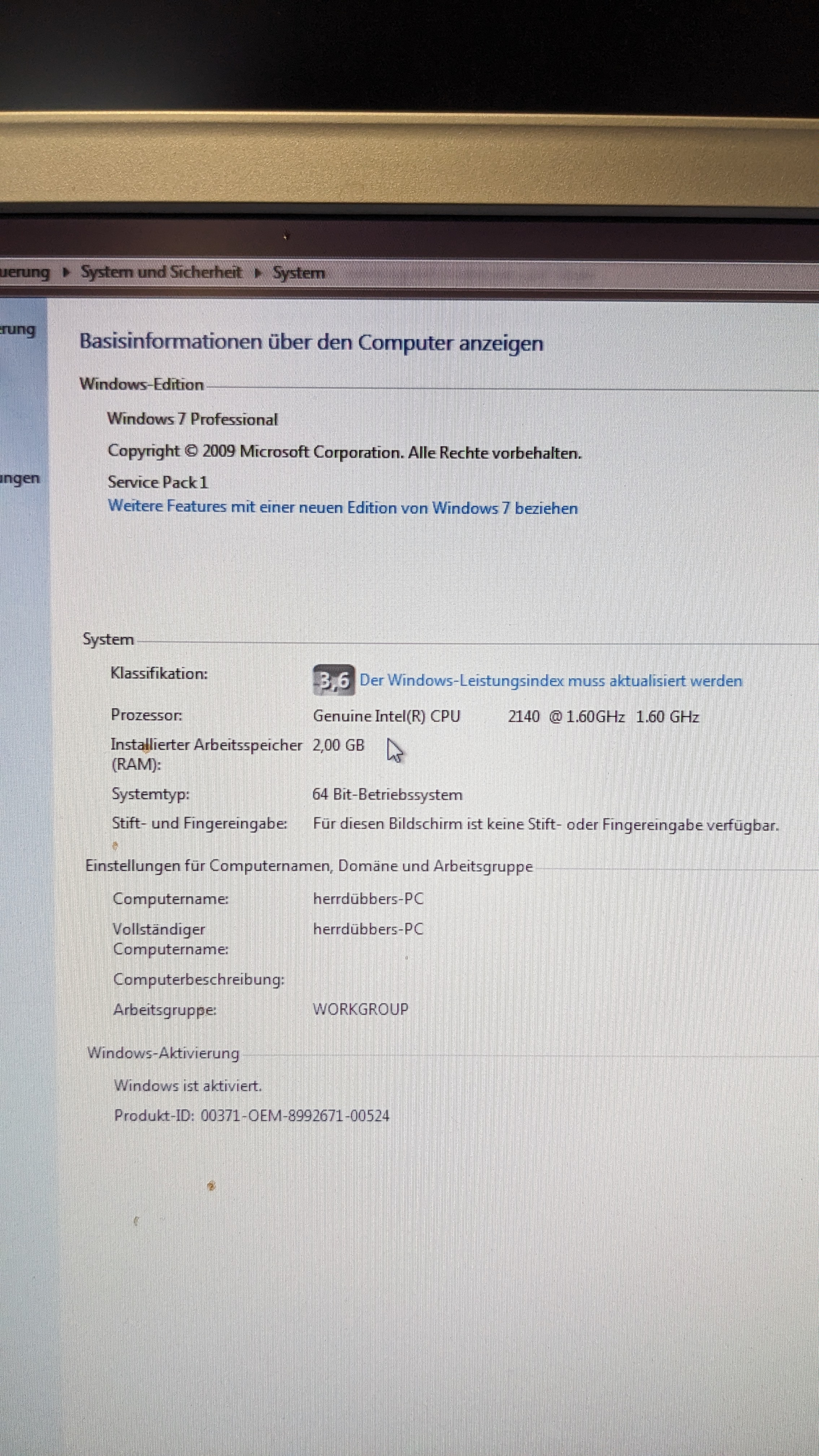819x1456 pixels.
Task: Click the '64 Bit-Betriebssystem' system type value
Action: 387,794
